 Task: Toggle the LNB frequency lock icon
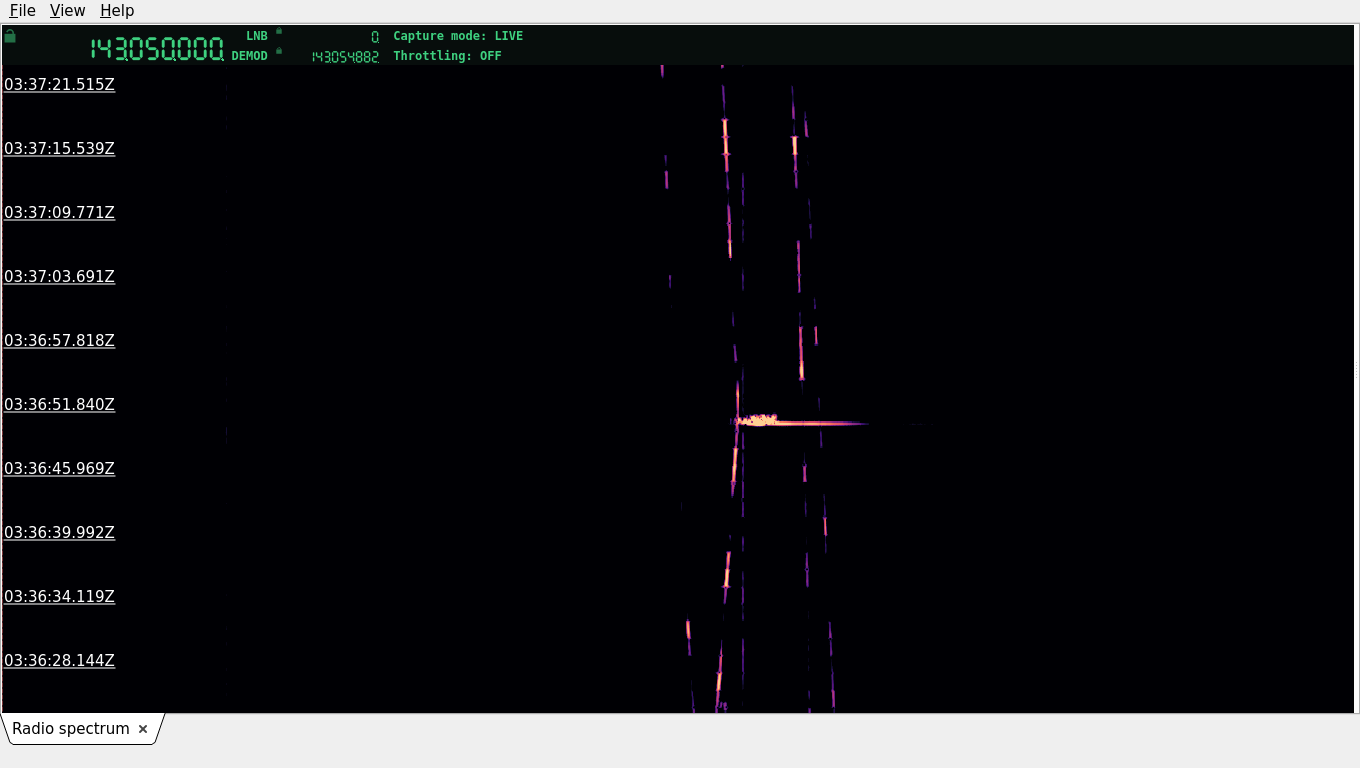tap(279, 31)
